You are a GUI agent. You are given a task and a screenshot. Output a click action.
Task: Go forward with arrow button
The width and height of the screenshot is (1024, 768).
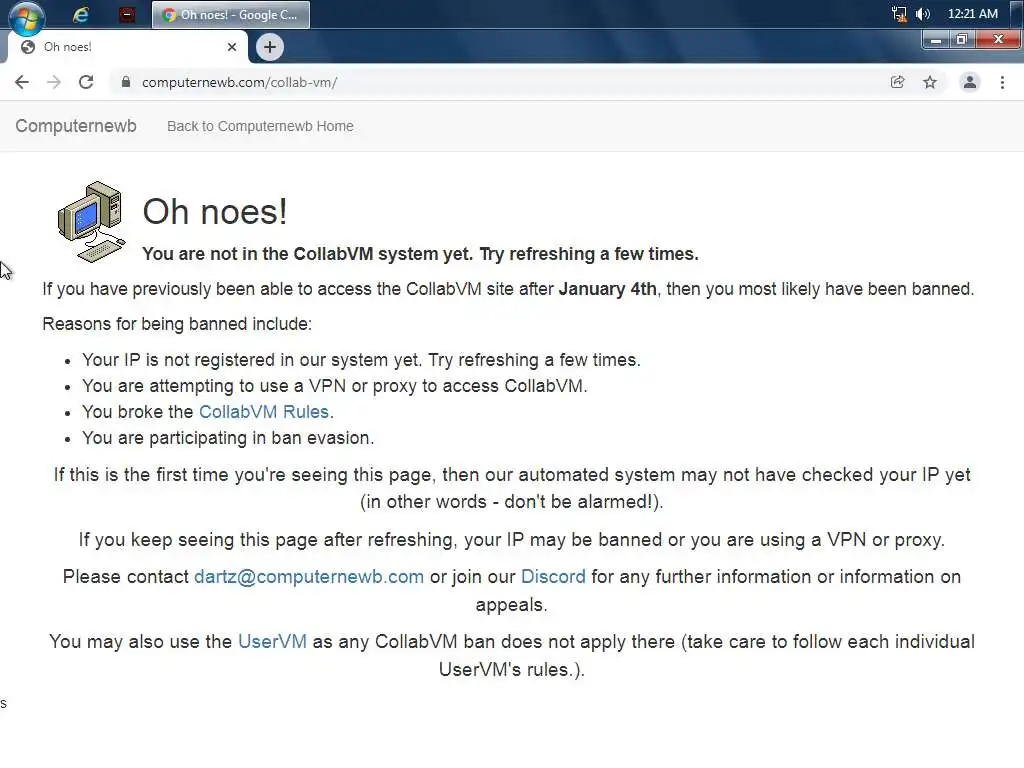point(54,82)
